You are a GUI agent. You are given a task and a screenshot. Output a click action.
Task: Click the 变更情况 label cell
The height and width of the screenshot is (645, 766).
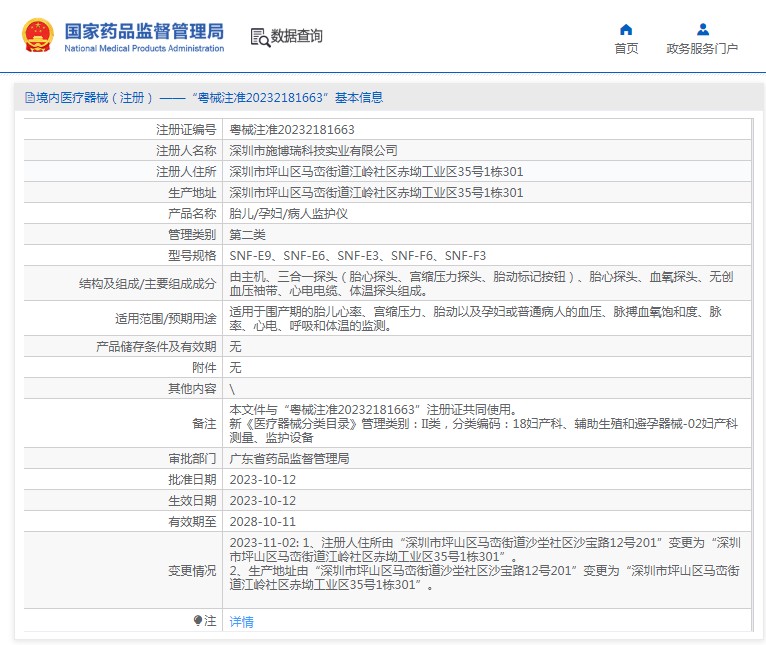[123, 570]
